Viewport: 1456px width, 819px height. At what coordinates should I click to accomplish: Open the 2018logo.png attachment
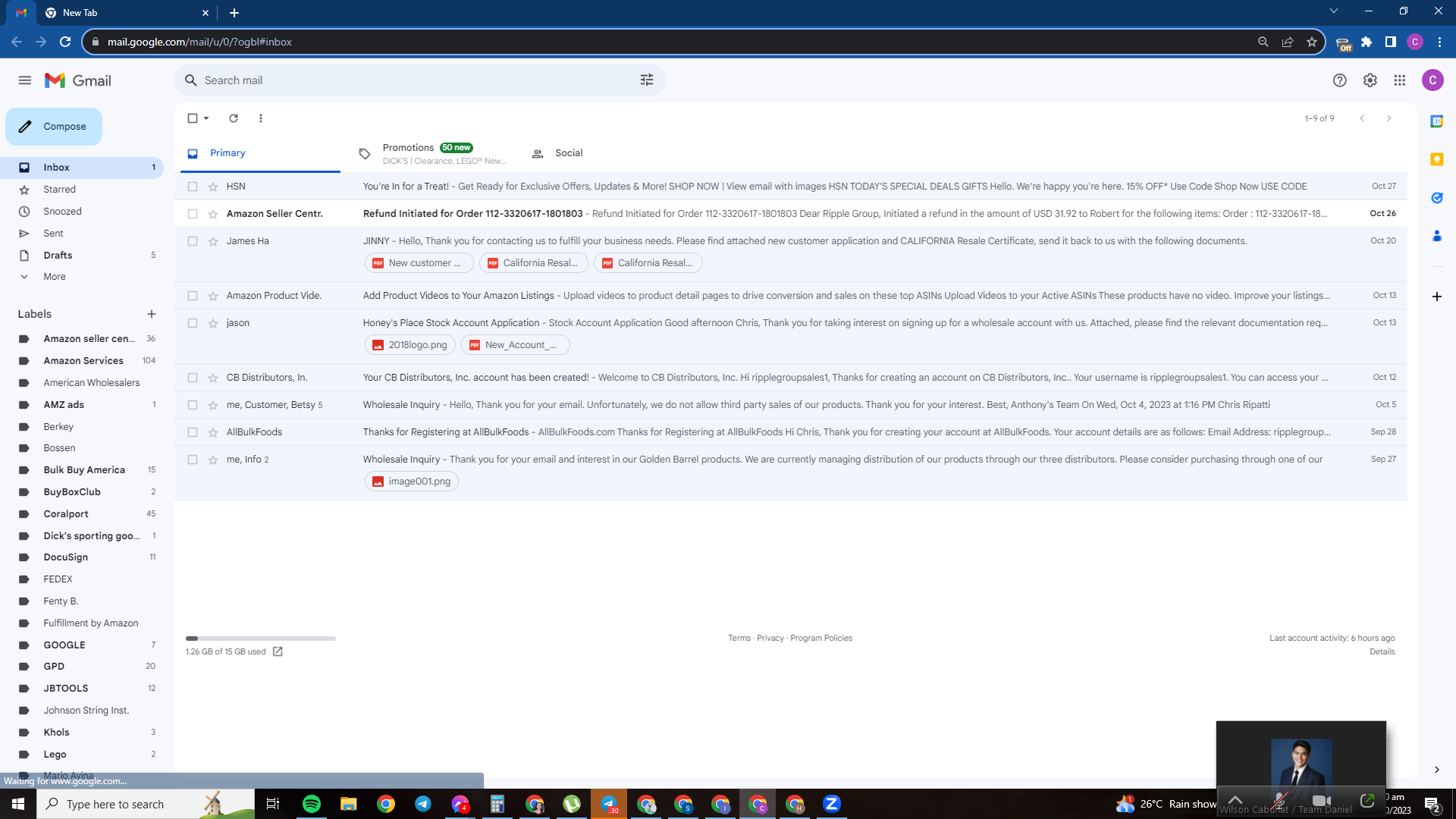[x=410, y=345]
